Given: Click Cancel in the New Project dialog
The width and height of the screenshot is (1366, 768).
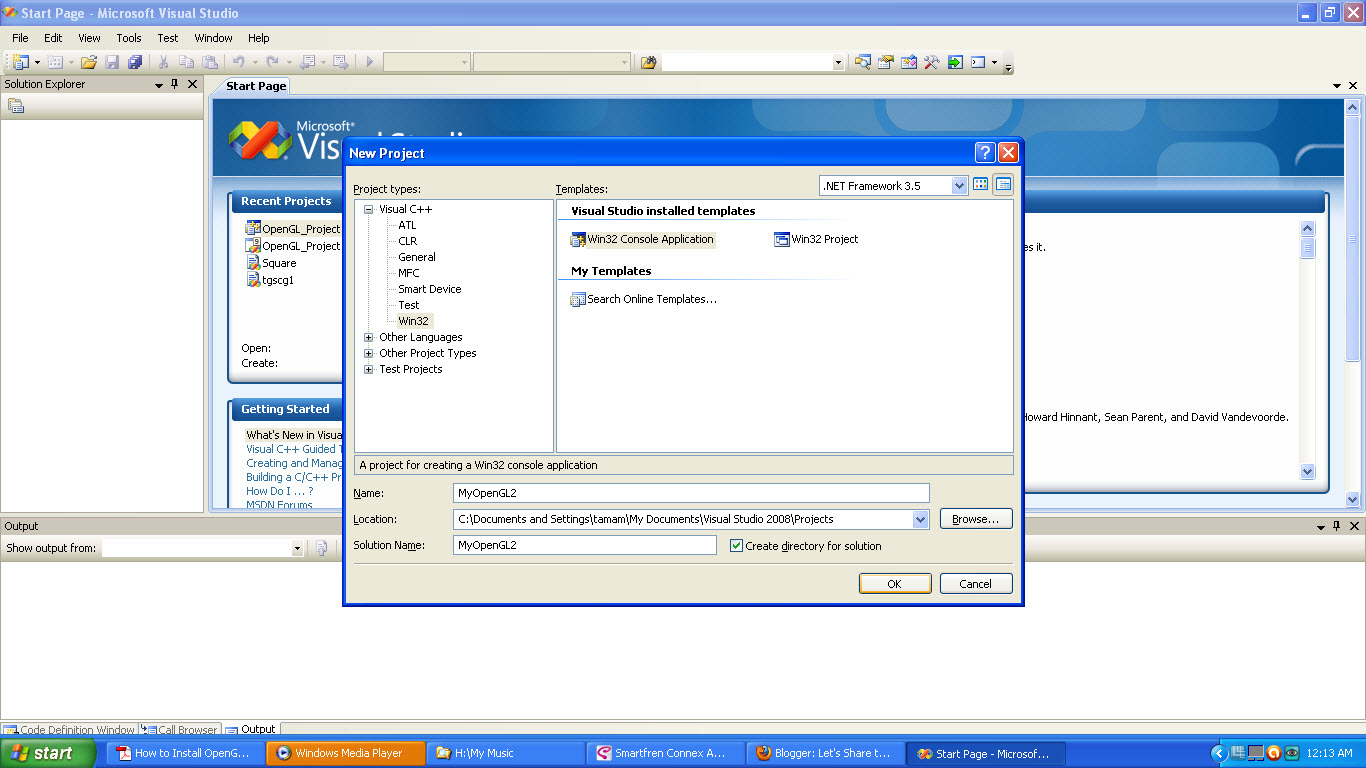Looking at the screenshot, I should pyautogui.click(x=976, y=584).
